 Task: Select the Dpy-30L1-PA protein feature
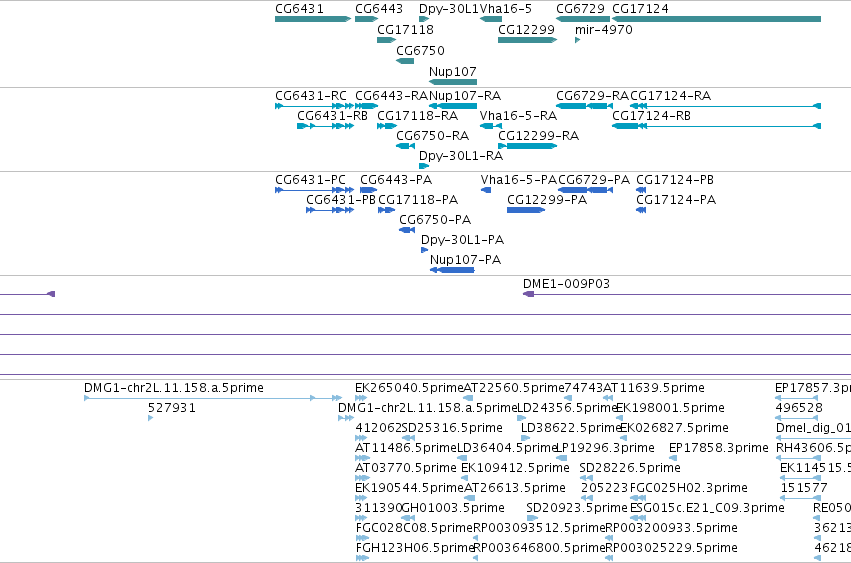pyautogui.click(x=424, y=250)
